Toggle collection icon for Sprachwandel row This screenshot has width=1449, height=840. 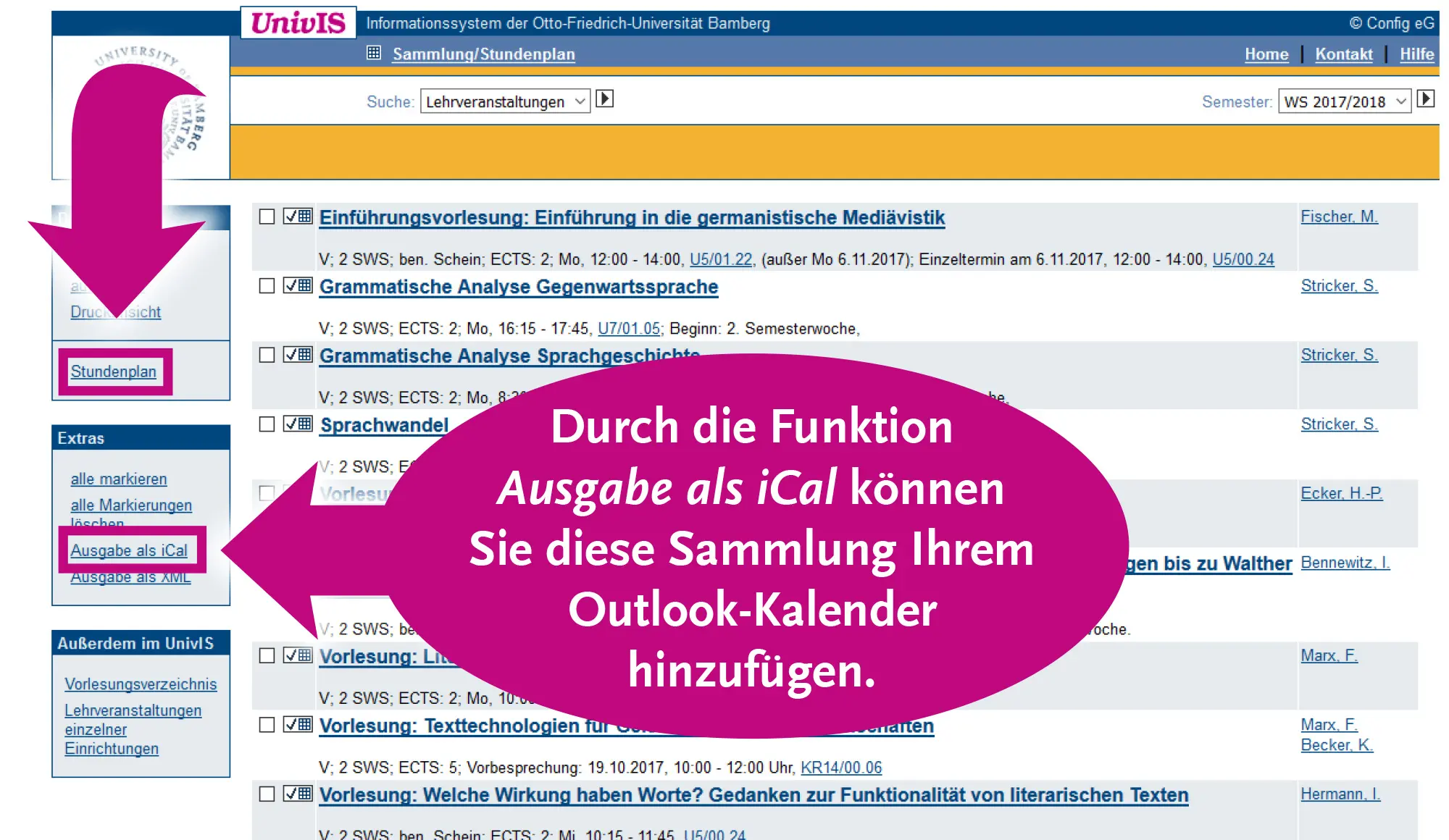point(298,424)
